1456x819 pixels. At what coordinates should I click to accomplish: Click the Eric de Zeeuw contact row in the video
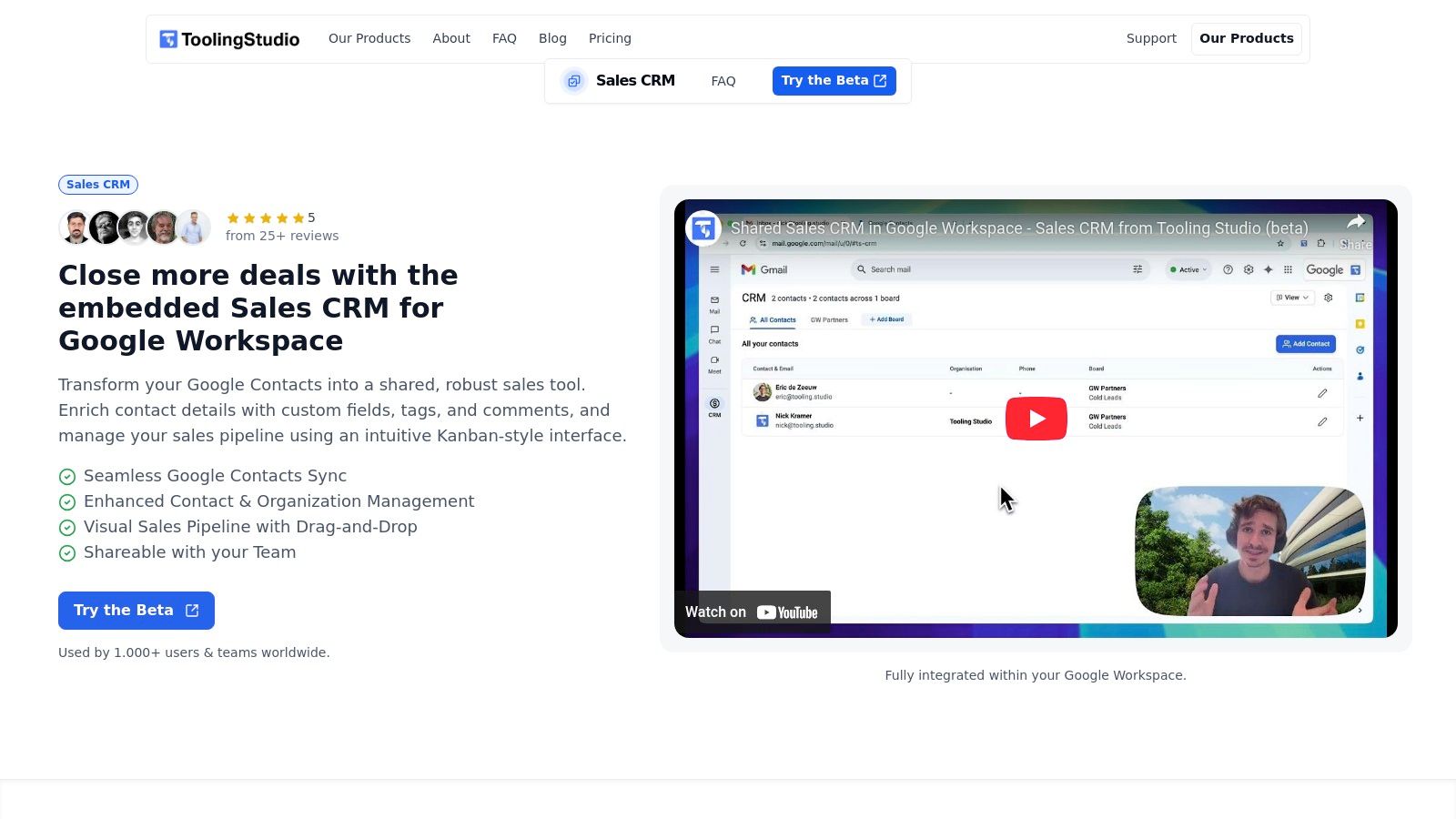pyautogui.click(x=1042, y=392)
